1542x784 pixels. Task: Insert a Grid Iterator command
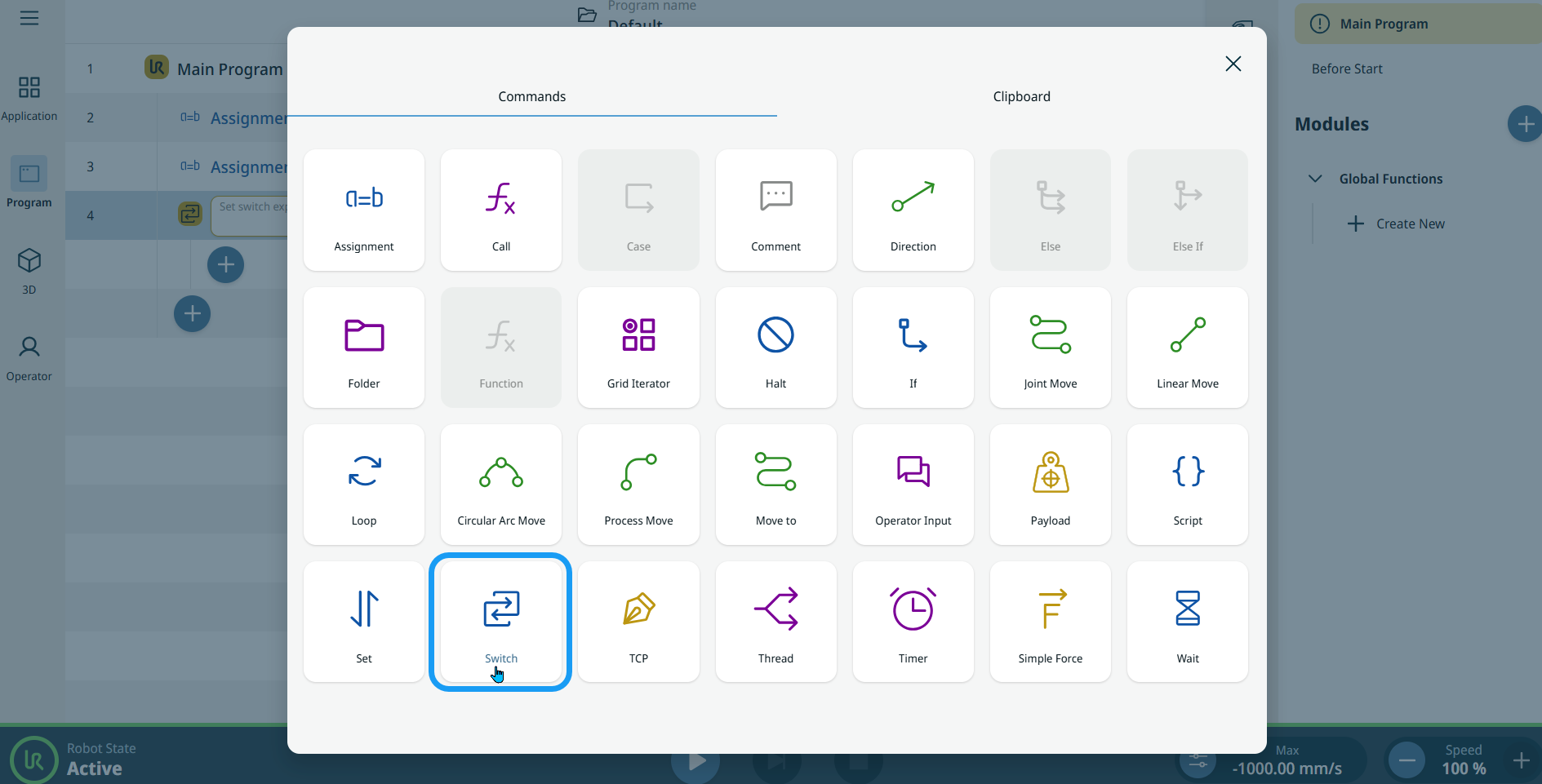638,348
